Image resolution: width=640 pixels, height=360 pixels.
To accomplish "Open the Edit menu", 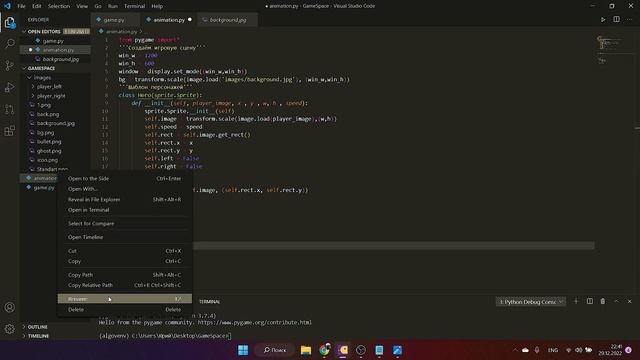I will [x=37, y=6].
